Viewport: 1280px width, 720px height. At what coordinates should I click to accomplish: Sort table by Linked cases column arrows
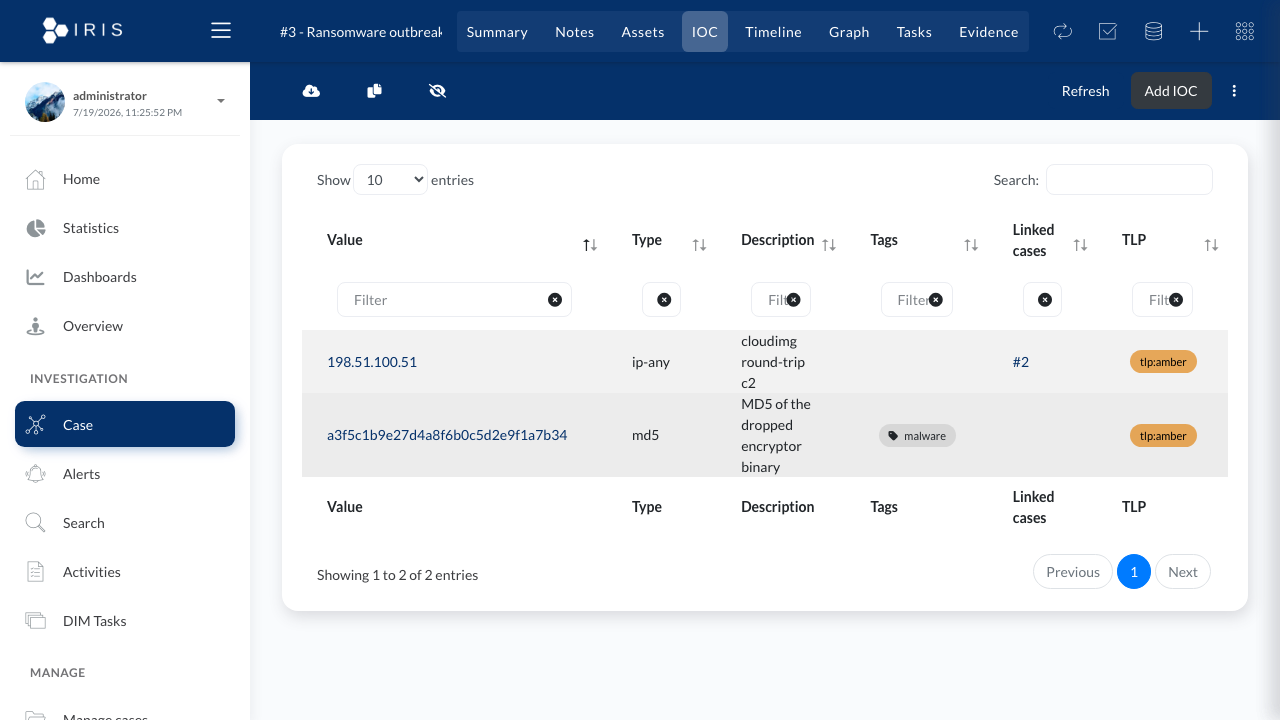tap(1080, 245)
